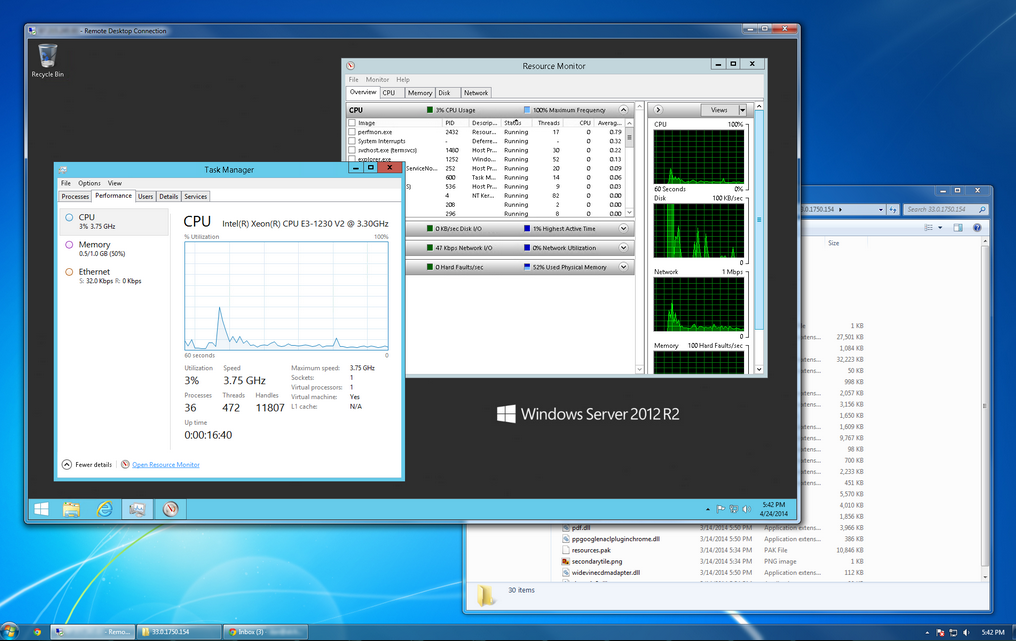Open File Explorer from the remote taskbar

click(71, 509)
